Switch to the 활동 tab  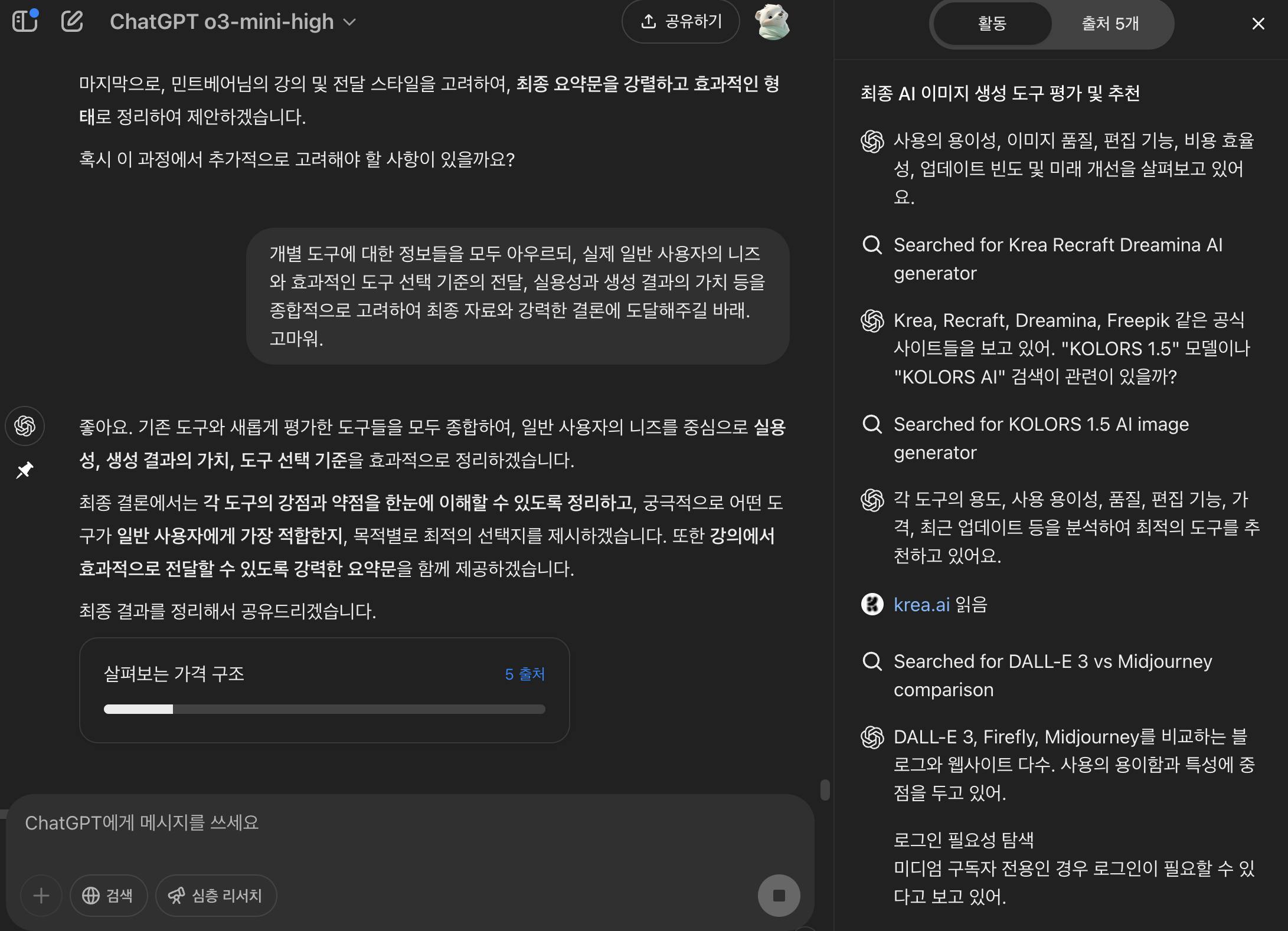click(992, 24)
